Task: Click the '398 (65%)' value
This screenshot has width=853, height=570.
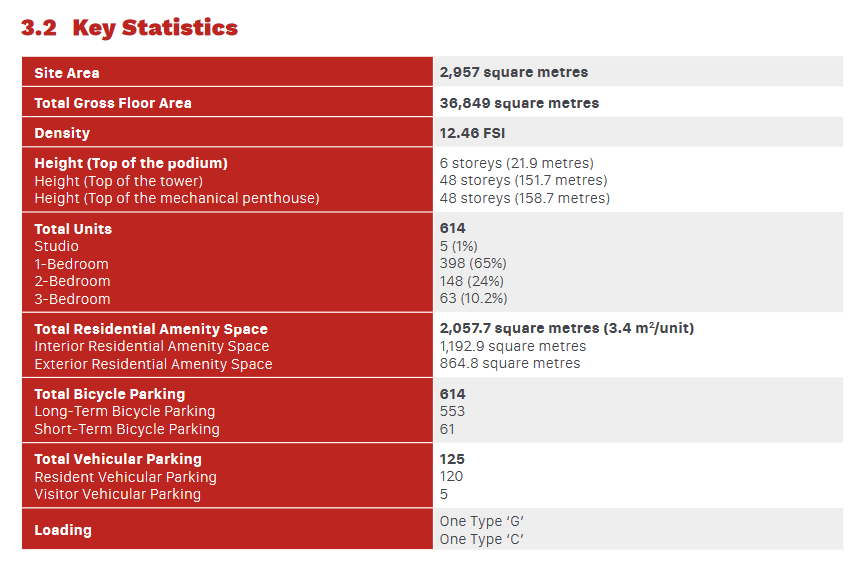Action: click(473, 264)
